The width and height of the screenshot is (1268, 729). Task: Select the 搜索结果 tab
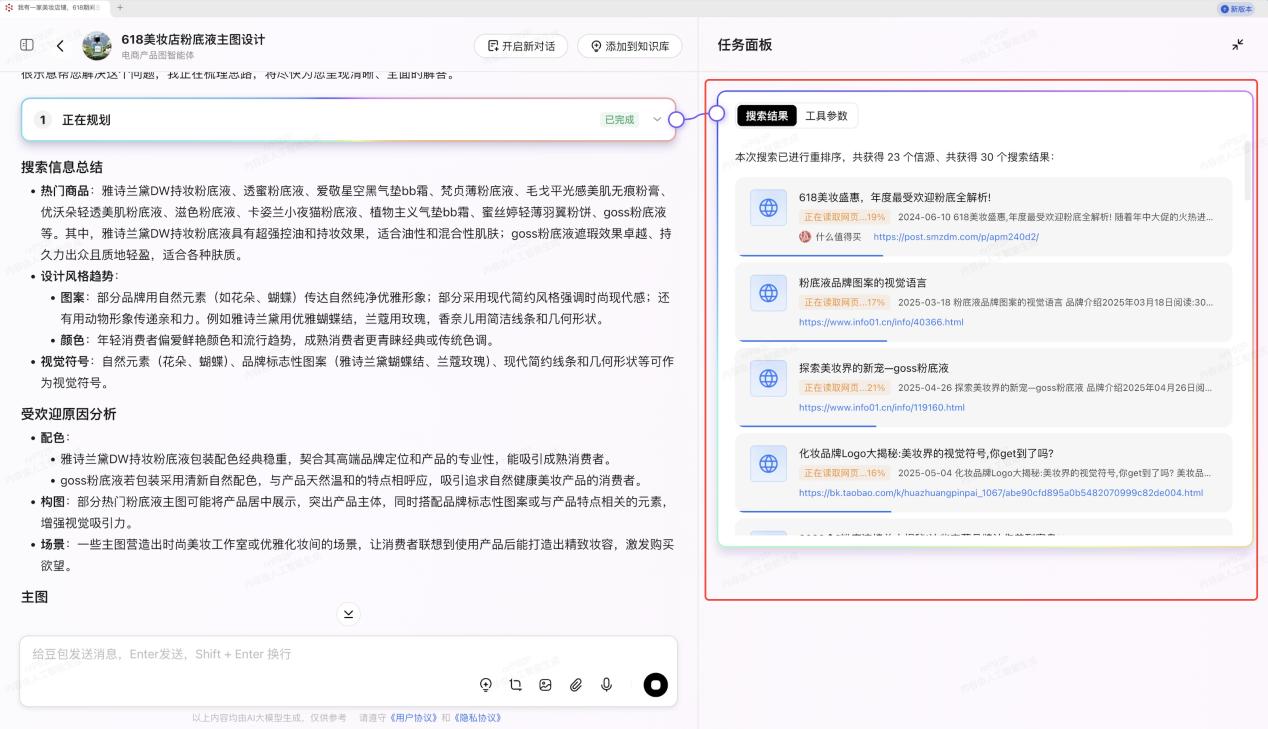767,116
